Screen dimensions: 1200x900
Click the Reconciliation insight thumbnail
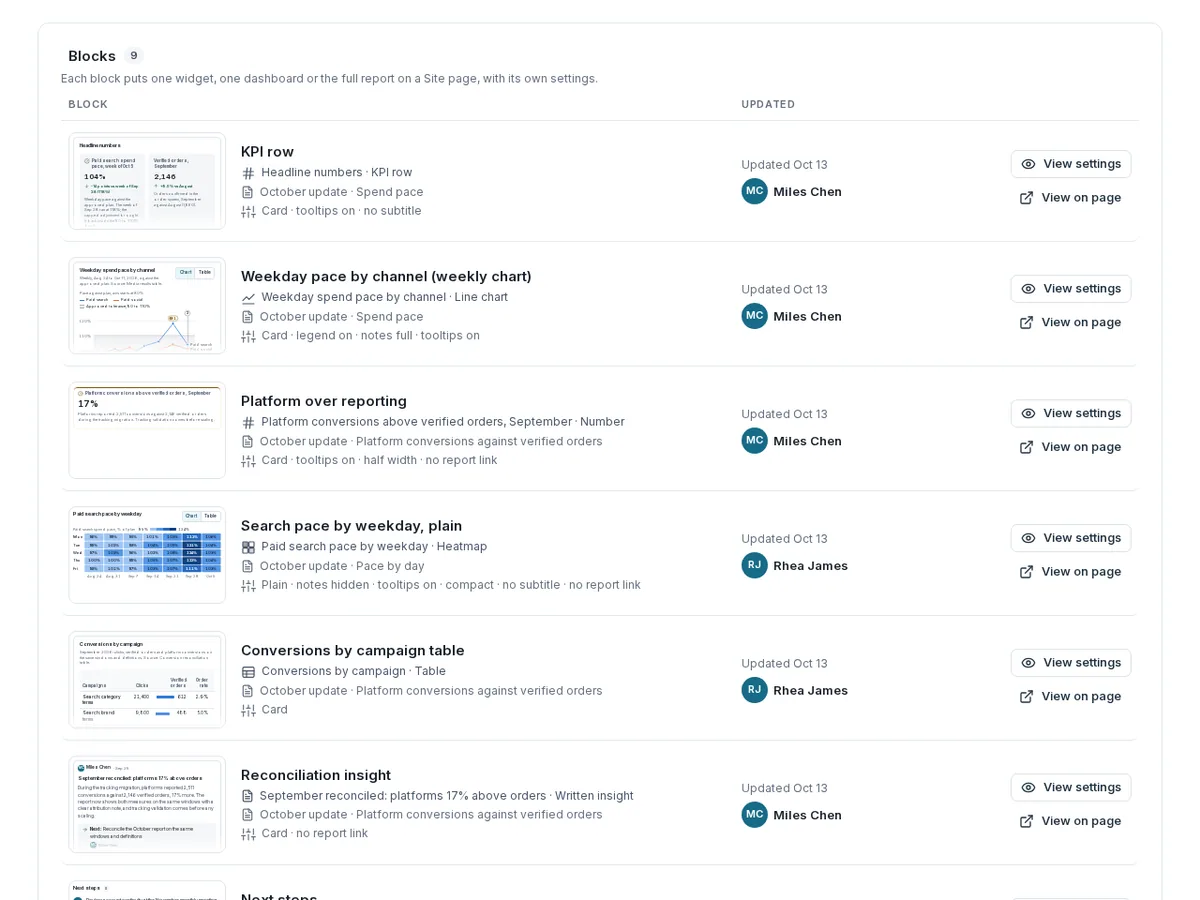147,805
